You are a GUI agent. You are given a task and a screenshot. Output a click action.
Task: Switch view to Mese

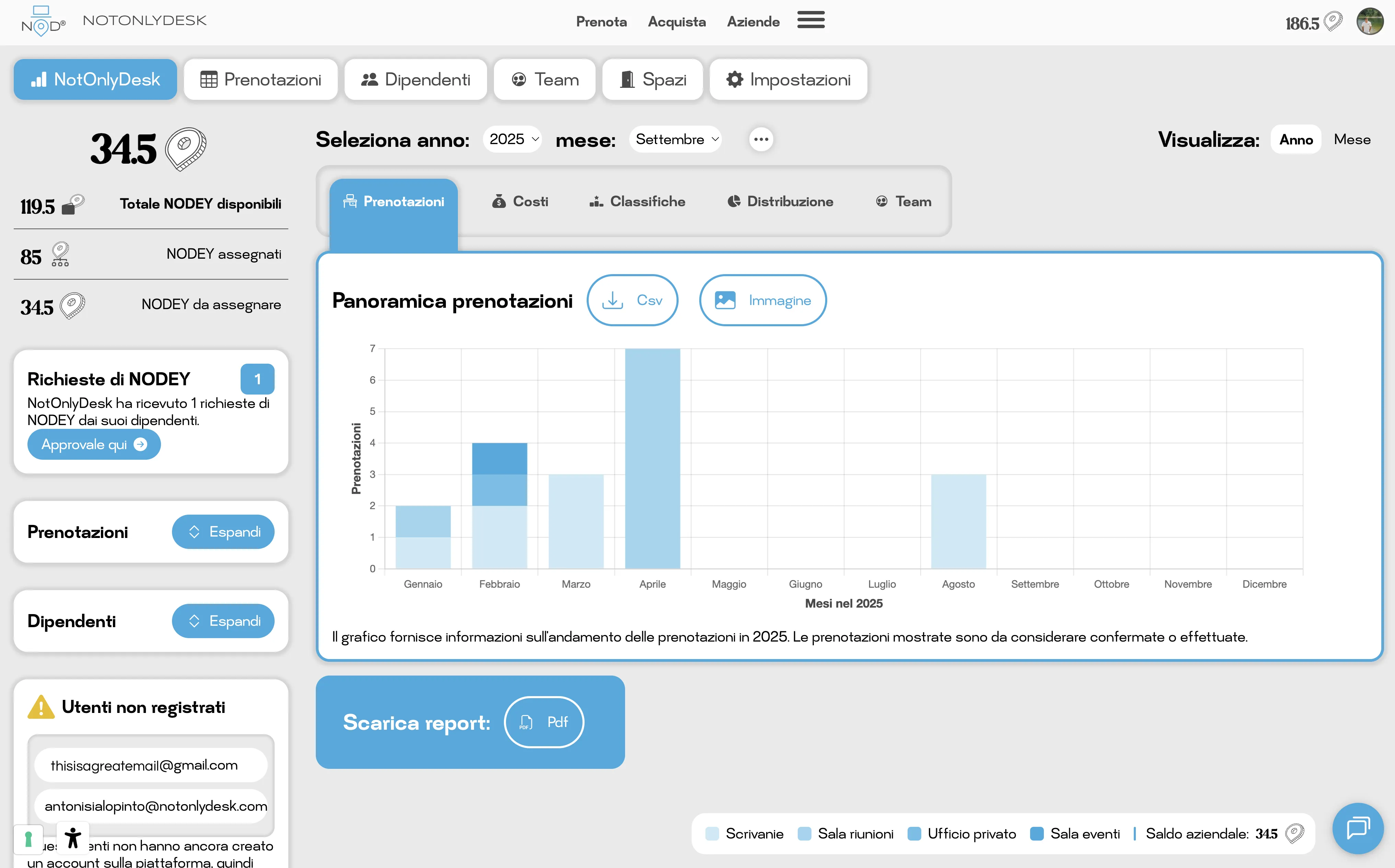1352,140
